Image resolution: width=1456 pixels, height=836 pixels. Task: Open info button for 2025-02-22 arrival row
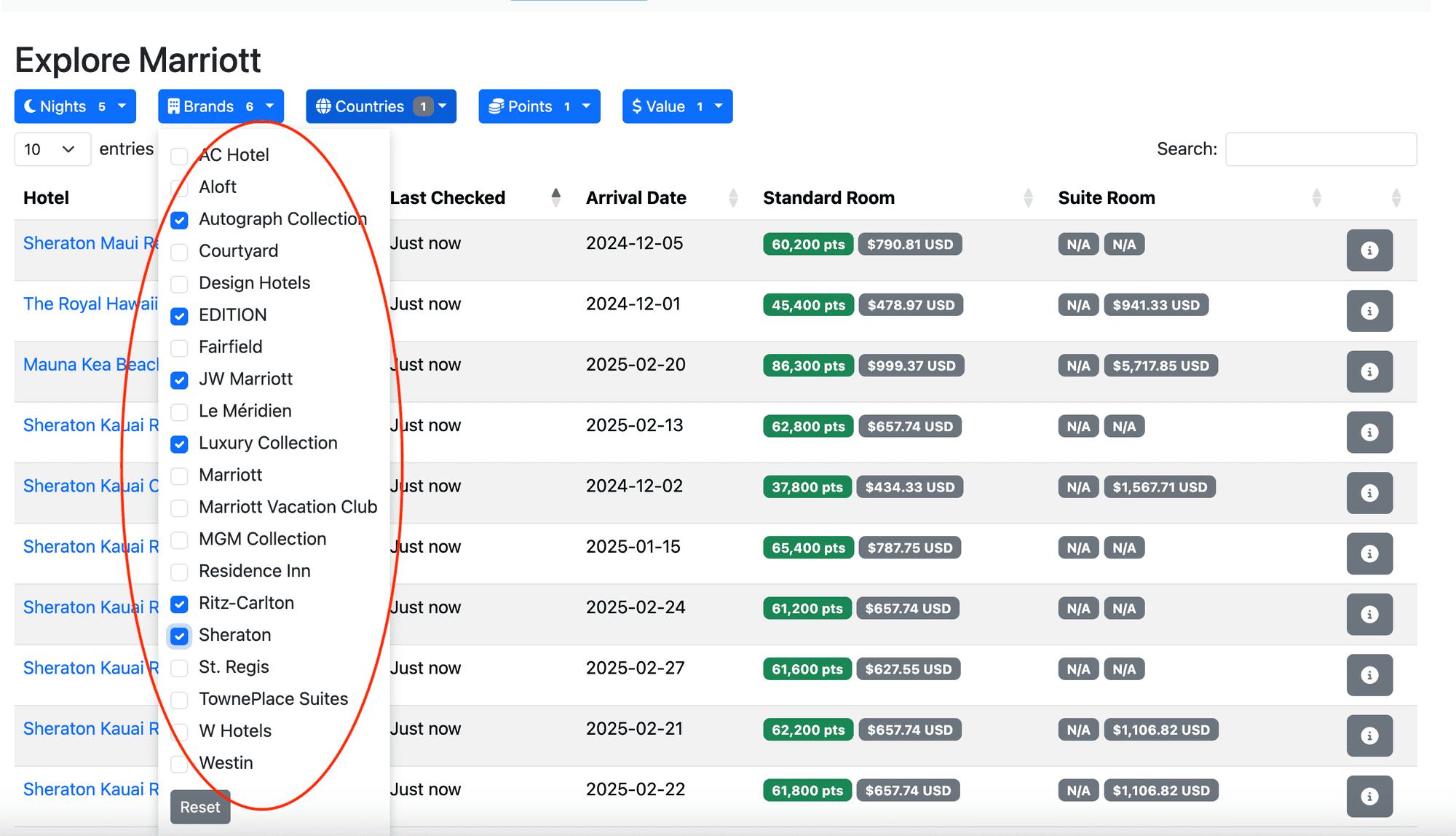point(1369,797)
